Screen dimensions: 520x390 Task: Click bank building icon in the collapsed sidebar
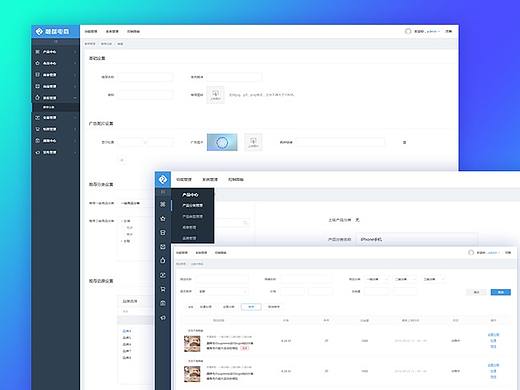[x=163, y=303]
